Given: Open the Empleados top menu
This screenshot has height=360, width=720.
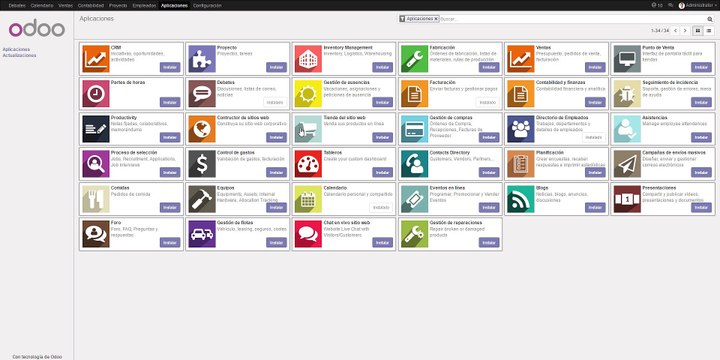Looking at the screenshot, I should (144, 6).
